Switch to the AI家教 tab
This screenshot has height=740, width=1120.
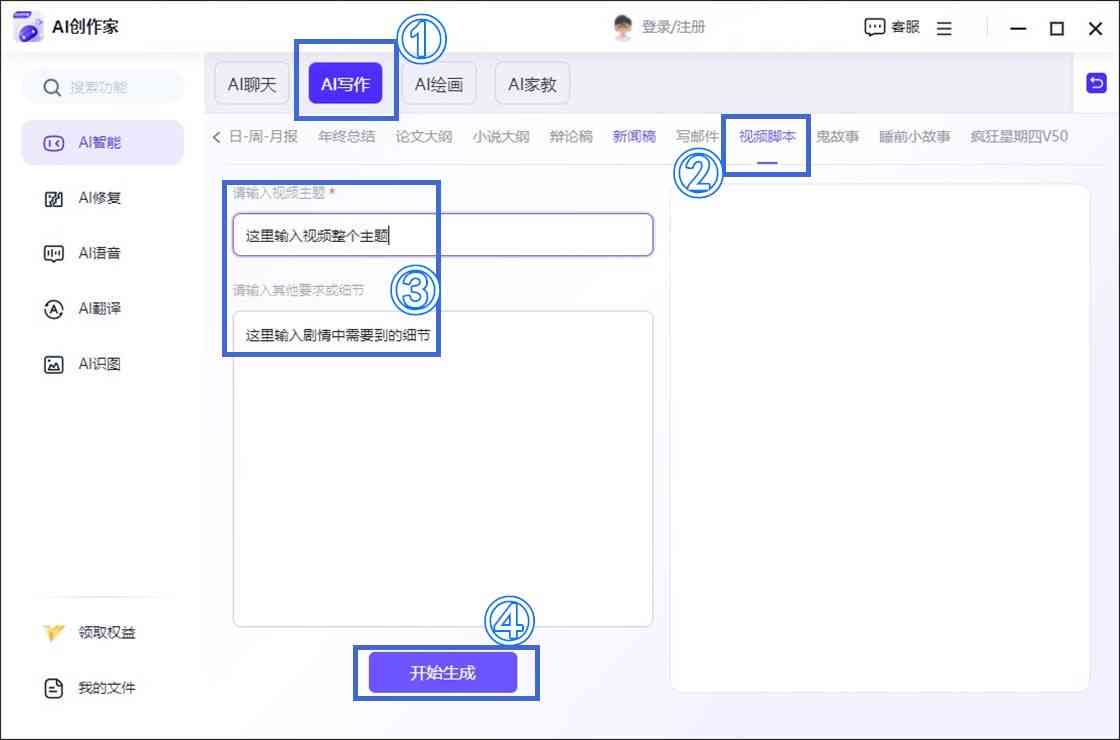532,84
